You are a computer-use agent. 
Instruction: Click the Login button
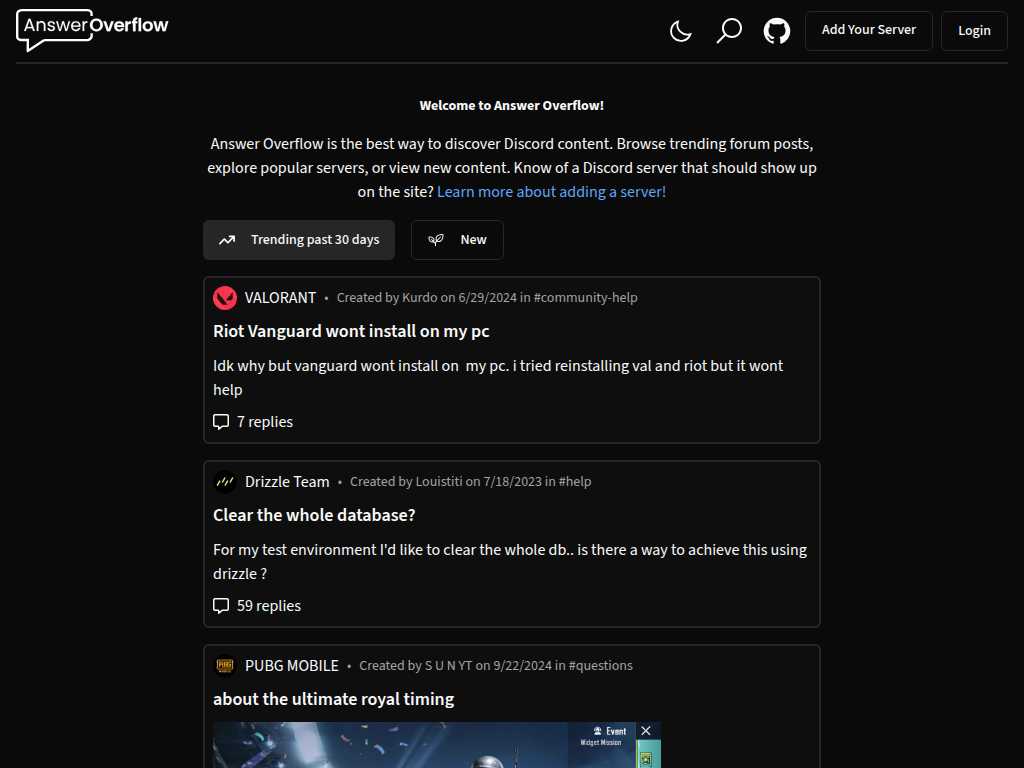pyautogui.click(x=974, y=31)
